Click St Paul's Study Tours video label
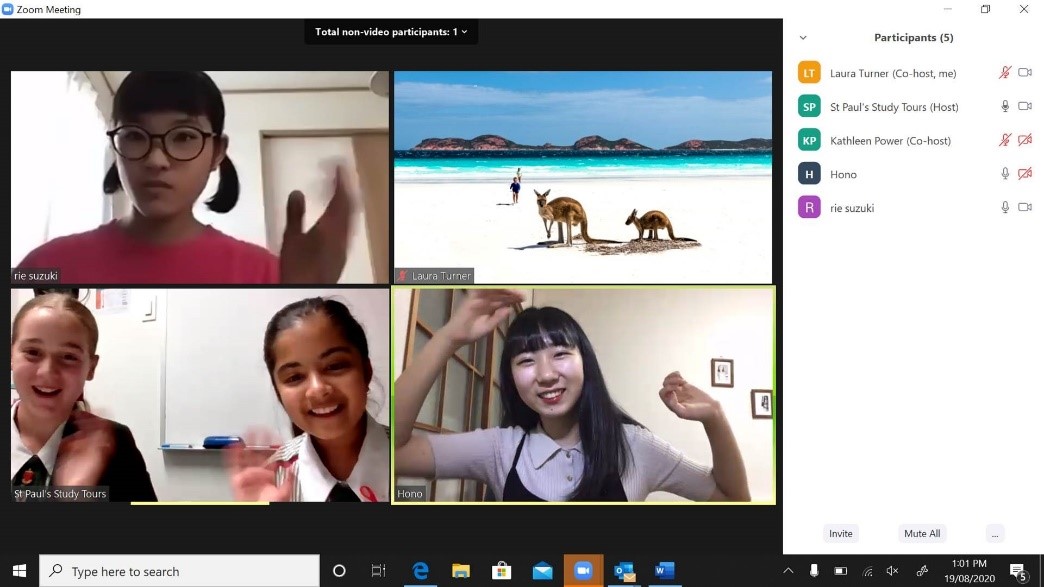This screenshot has width=1044, height=587. [x=60, y=494]
